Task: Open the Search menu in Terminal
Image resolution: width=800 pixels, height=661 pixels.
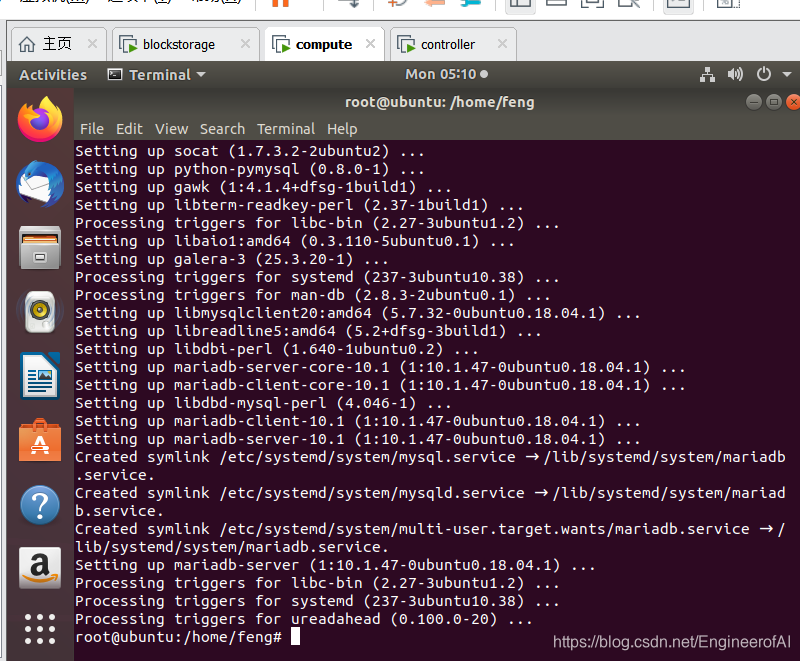Action: (x=222, y=129)
